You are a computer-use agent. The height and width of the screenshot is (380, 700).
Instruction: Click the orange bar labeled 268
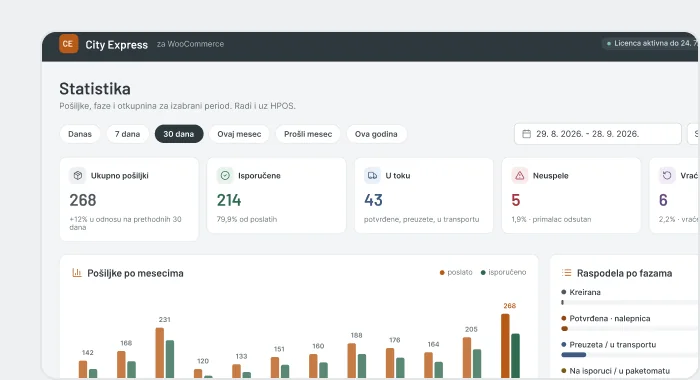tap(505, 346)
